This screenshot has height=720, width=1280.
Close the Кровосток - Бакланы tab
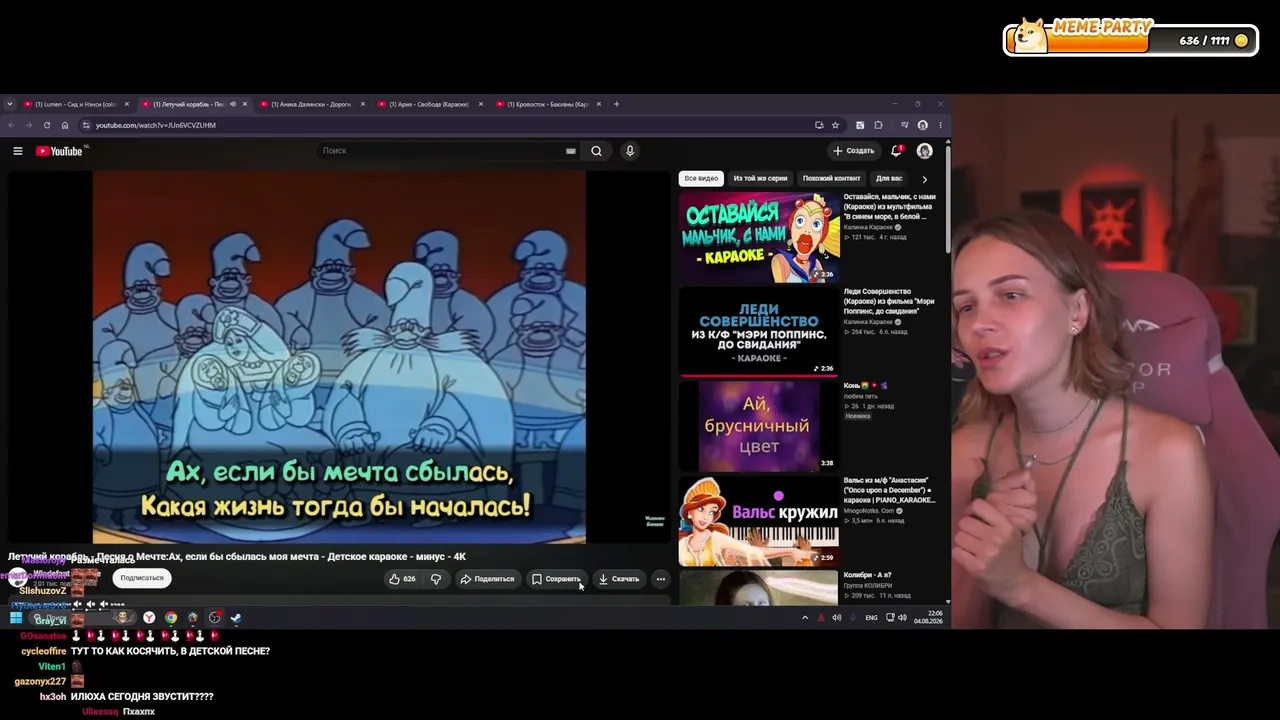point(599,104)
